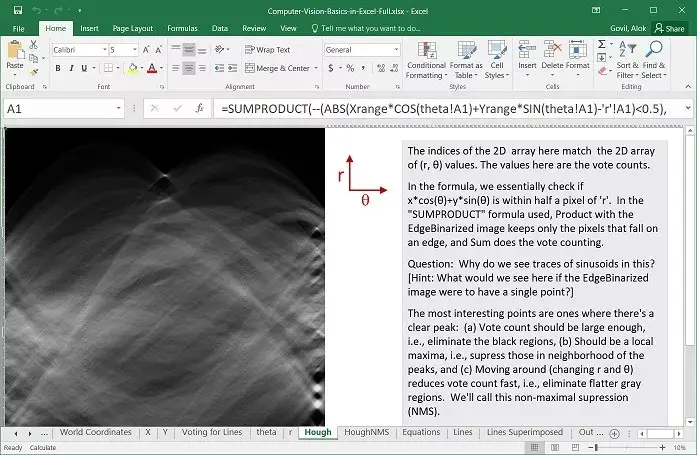Open the General number format dropdown

[x=396, y=49]
